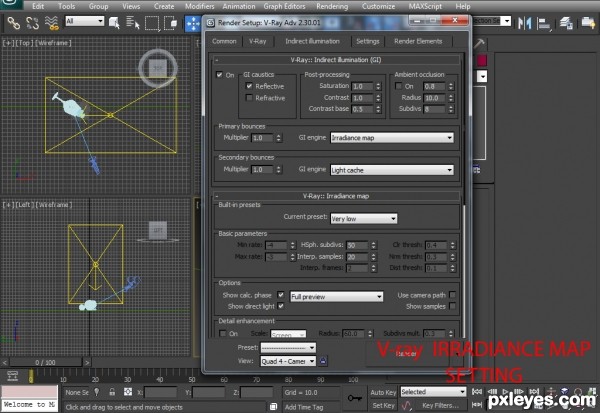
Task: Open Current preset Very low dropdown
Action: coord(364,219)
